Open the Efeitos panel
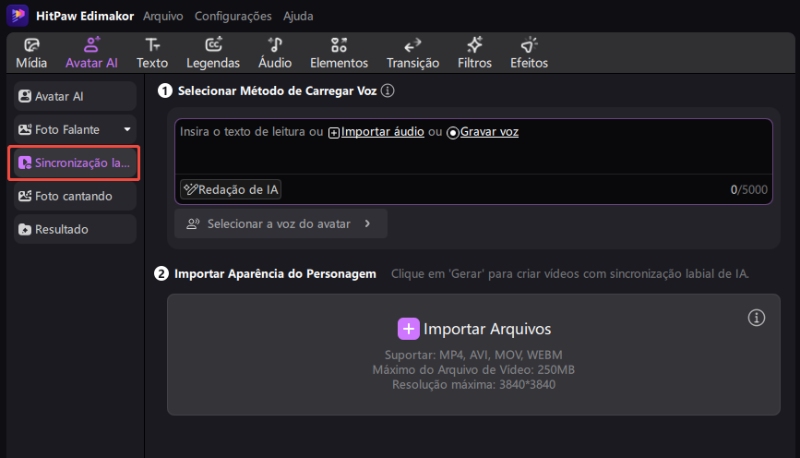800x458 pixels. pyautogui.click(x=529, y=53)
